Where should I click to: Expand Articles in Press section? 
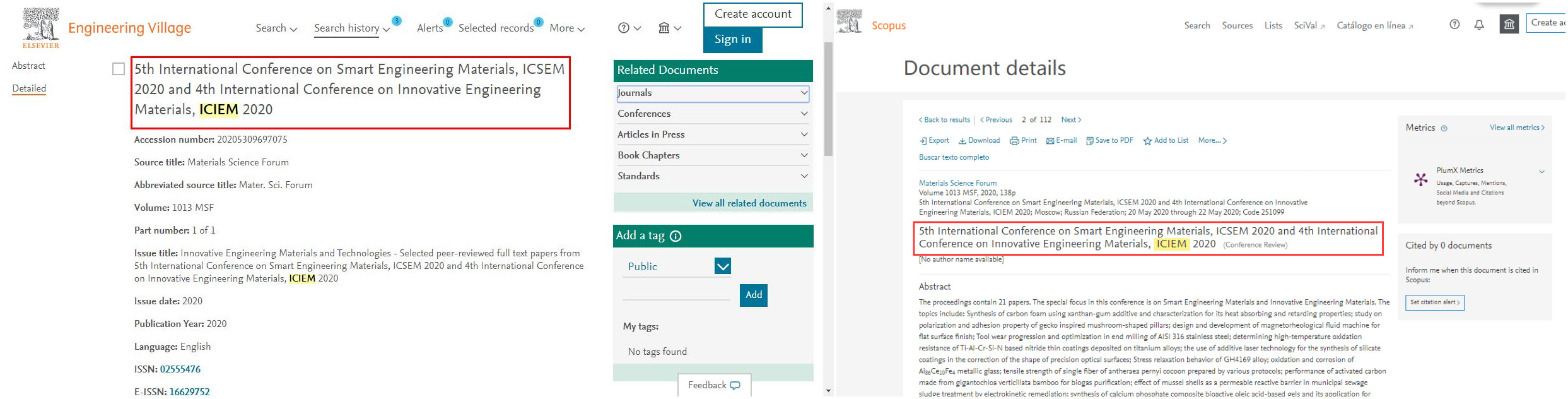(713, 134)
